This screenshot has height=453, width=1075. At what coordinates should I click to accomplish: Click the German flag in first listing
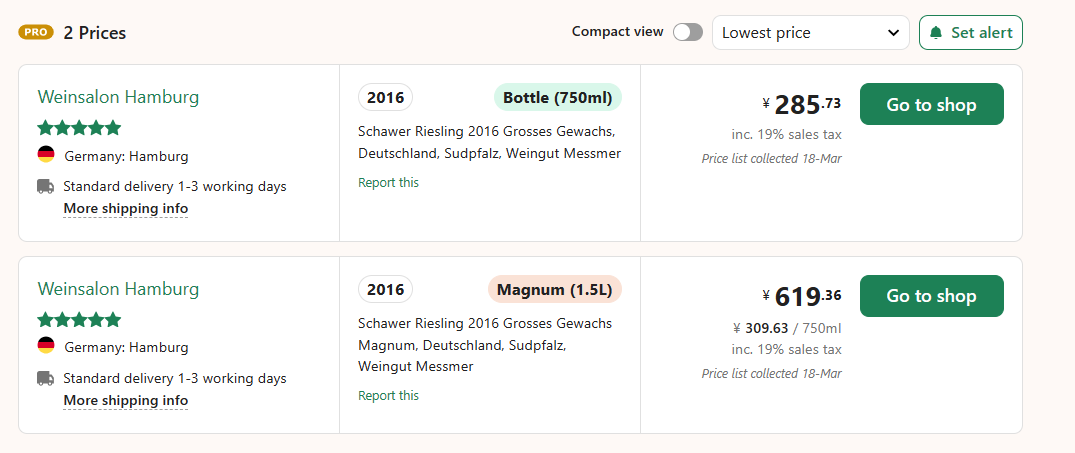46,154
